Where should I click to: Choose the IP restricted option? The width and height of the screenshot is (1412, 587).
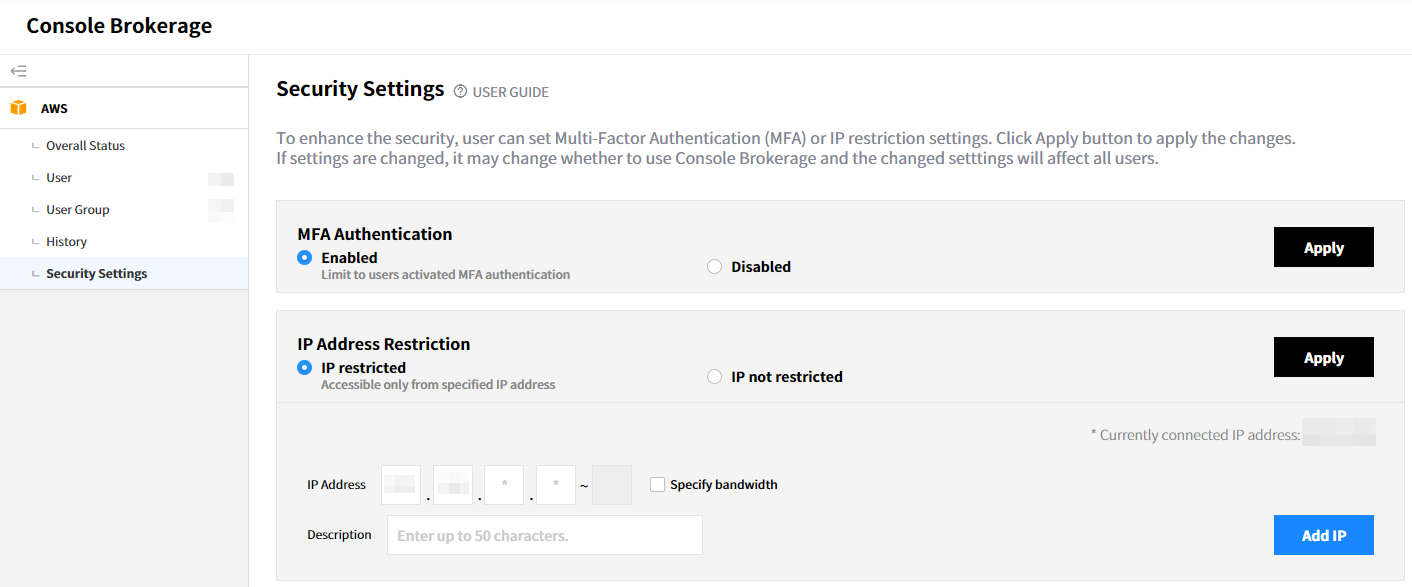pos(305,368)
